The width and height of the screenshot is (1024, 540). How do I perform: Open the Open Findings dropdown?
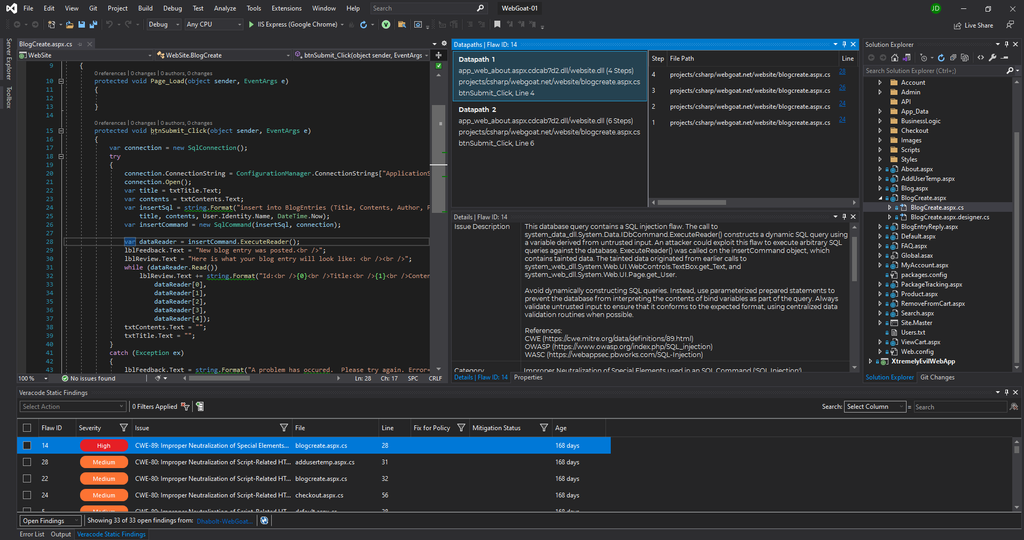click(x=50, y=520)
